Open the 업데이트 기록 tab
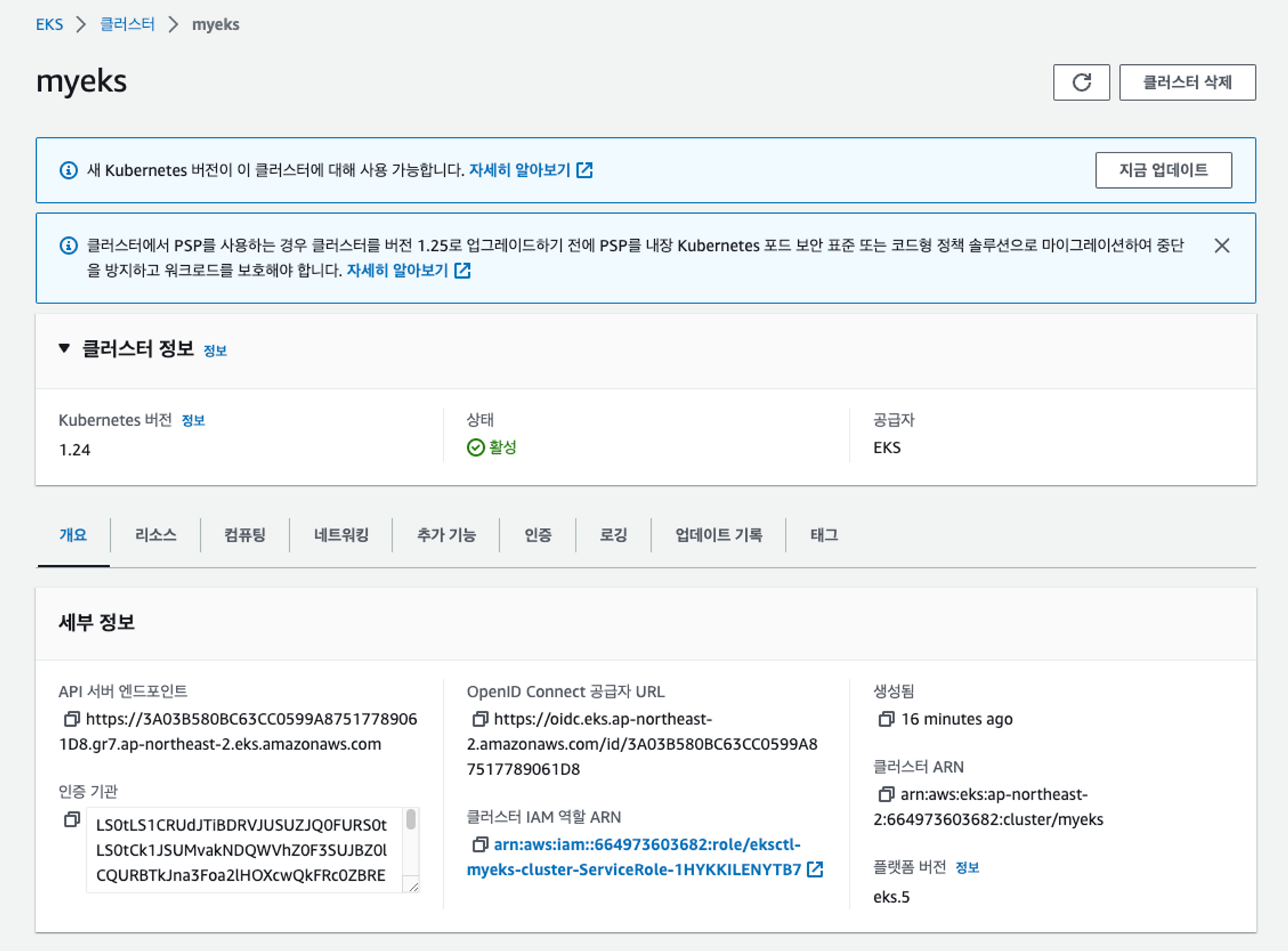This screenshot has width=1288, height=951. (718, 535)
